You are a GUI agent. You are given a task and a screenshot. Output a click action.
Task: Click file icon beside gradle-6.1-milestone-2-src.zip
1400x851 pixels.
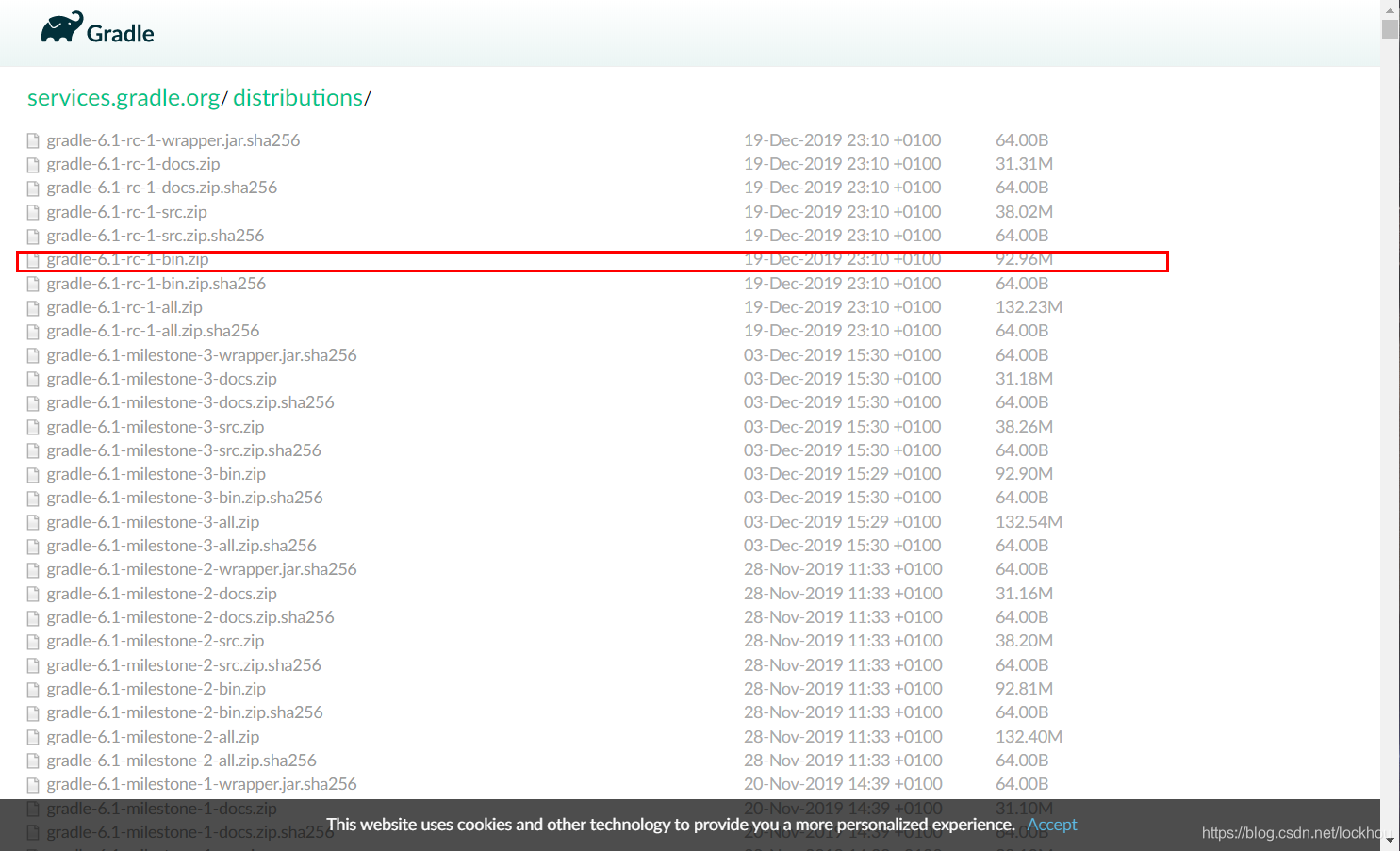pyautogui.click(x=33, y=642)
